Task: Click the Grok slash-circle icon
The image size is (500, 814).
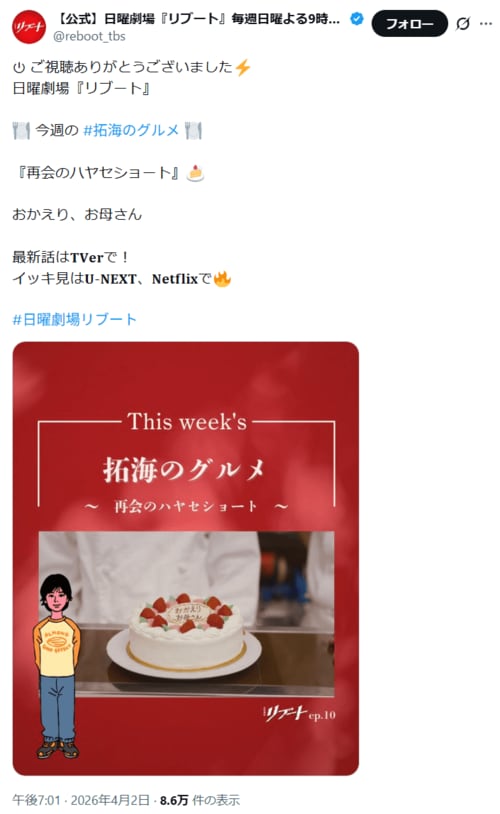Action: (463, 23)
